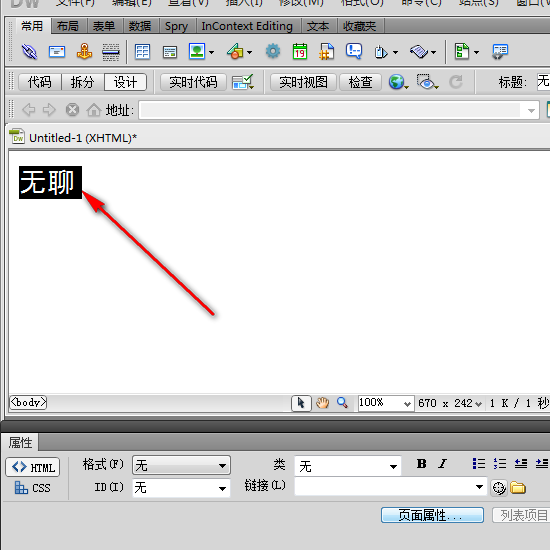The height and width of the screenshot is (550, 550).
Task: Switch to 设计 view
Action: click(x=125, y=82)
